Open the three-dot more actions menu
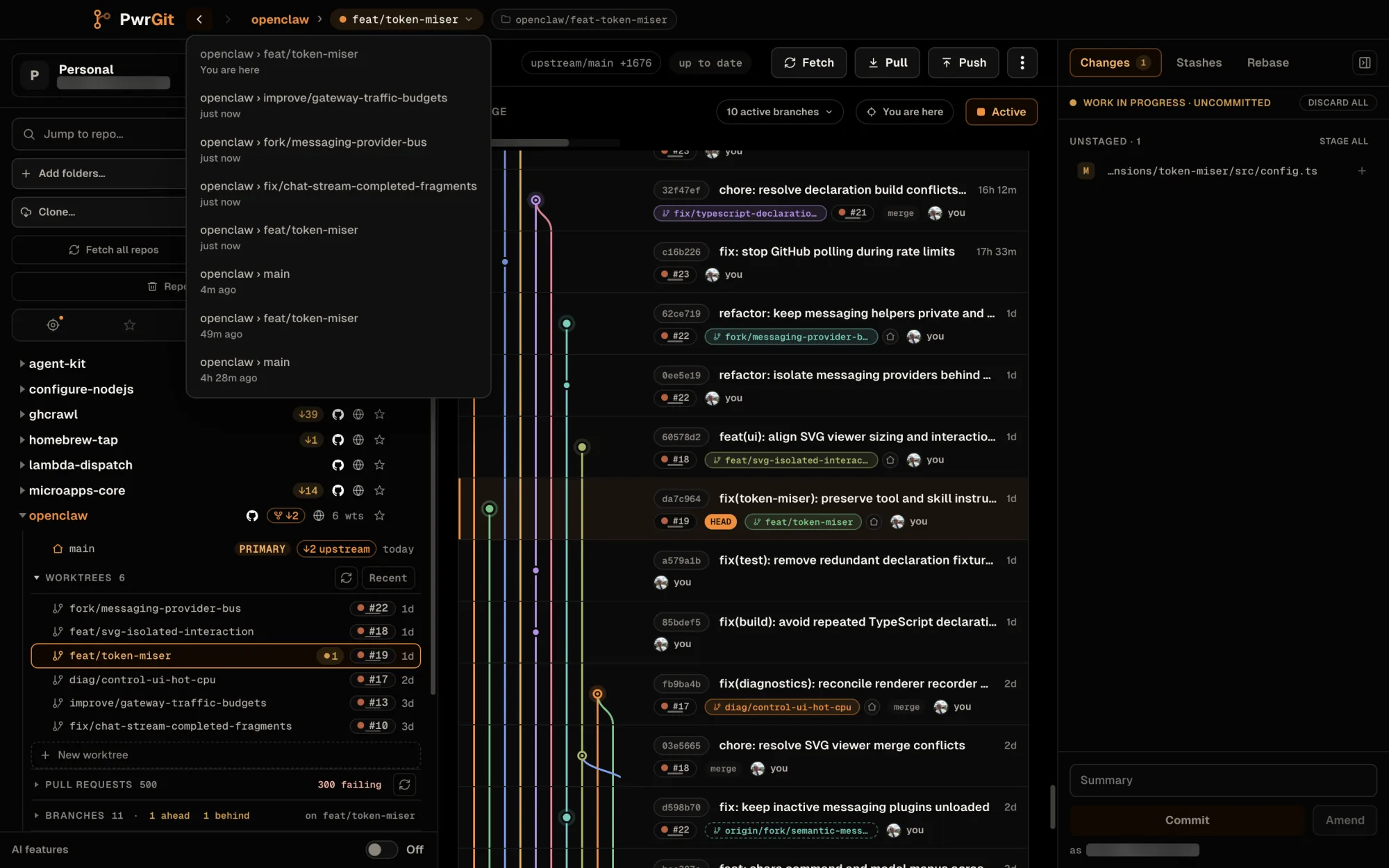Viewport: 1389px width, 868px height. click(x=1022, y=62)
